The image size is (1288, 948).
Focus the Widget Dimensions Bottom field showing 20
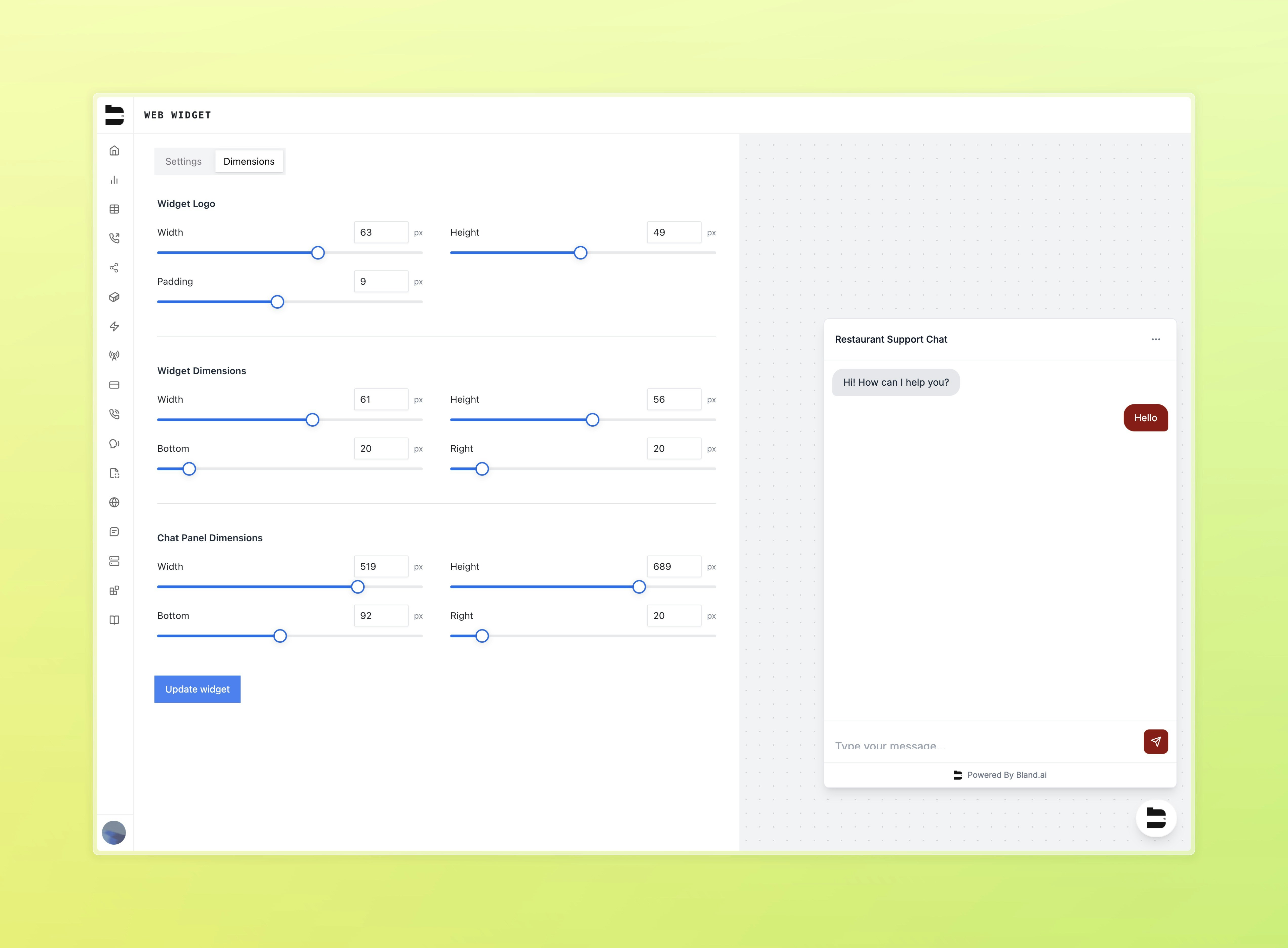(381, 449)
